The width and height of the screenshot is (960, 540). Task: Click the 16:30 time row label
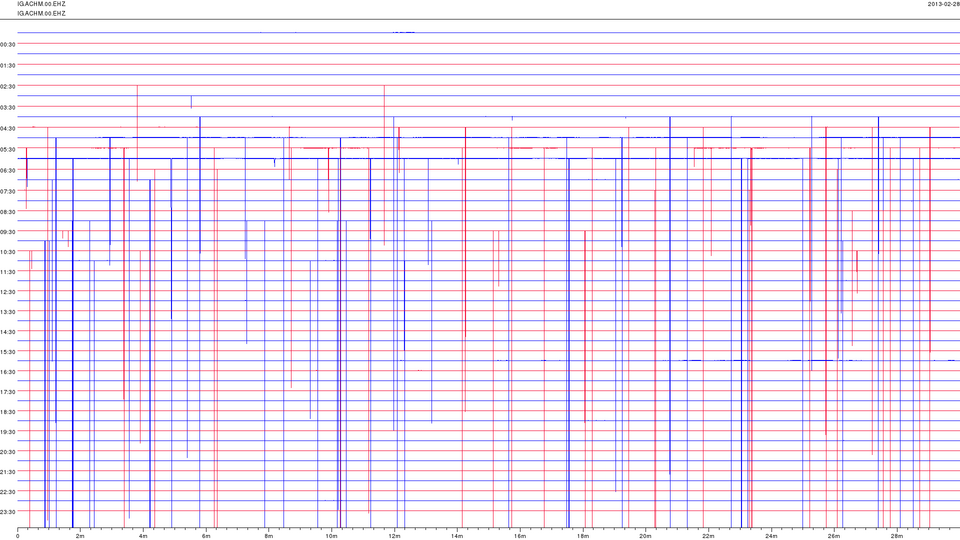point(8,372)
